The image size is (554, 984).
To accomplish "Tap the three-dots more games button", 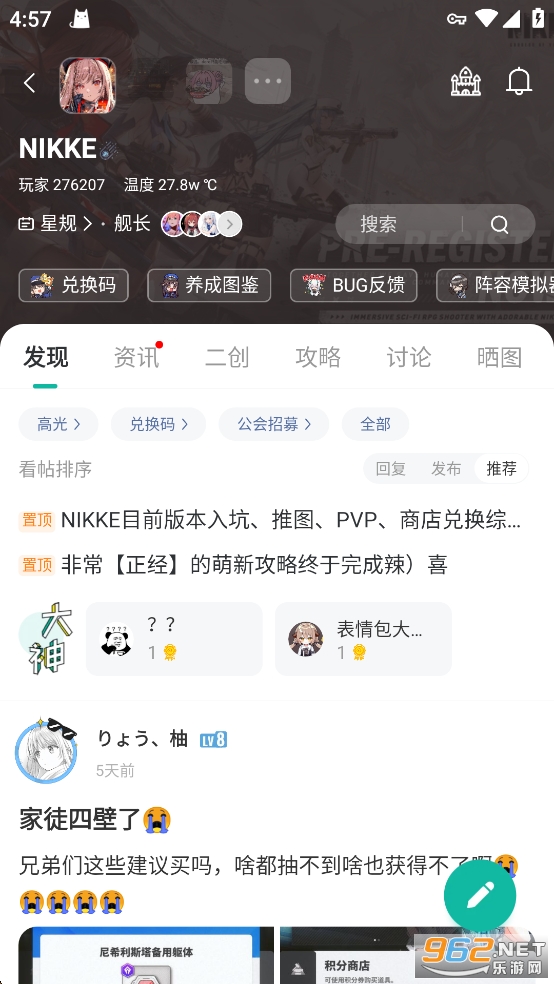I will click(268, 81).
